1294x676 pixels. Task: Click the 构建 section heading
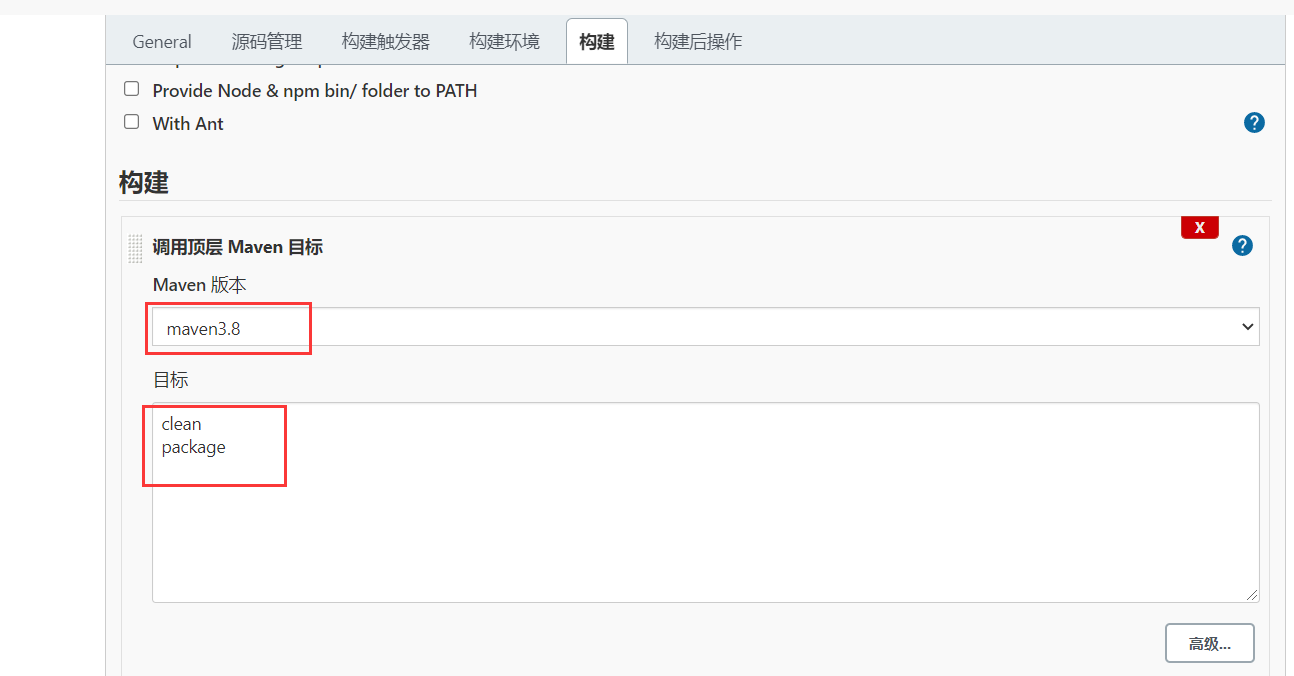tap(144, 182)
